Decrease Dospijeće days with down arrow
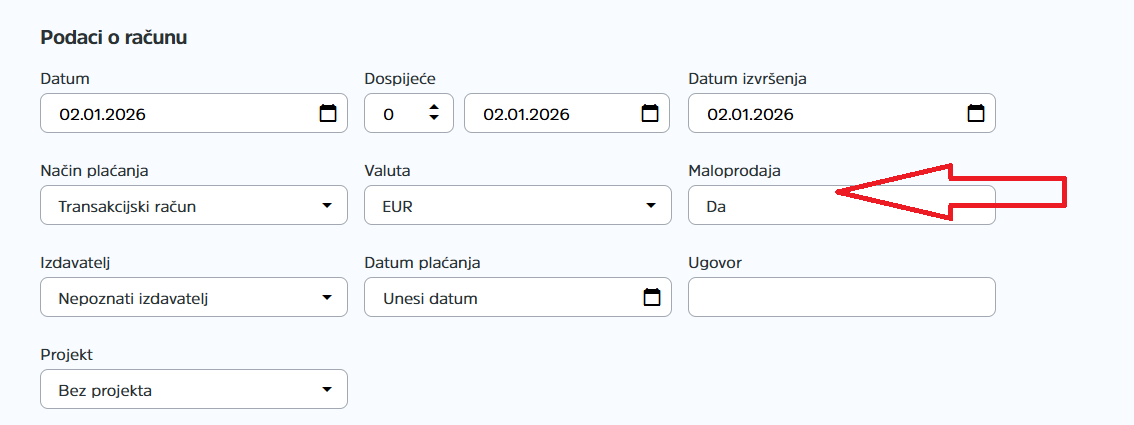 [x=434, y=119]
